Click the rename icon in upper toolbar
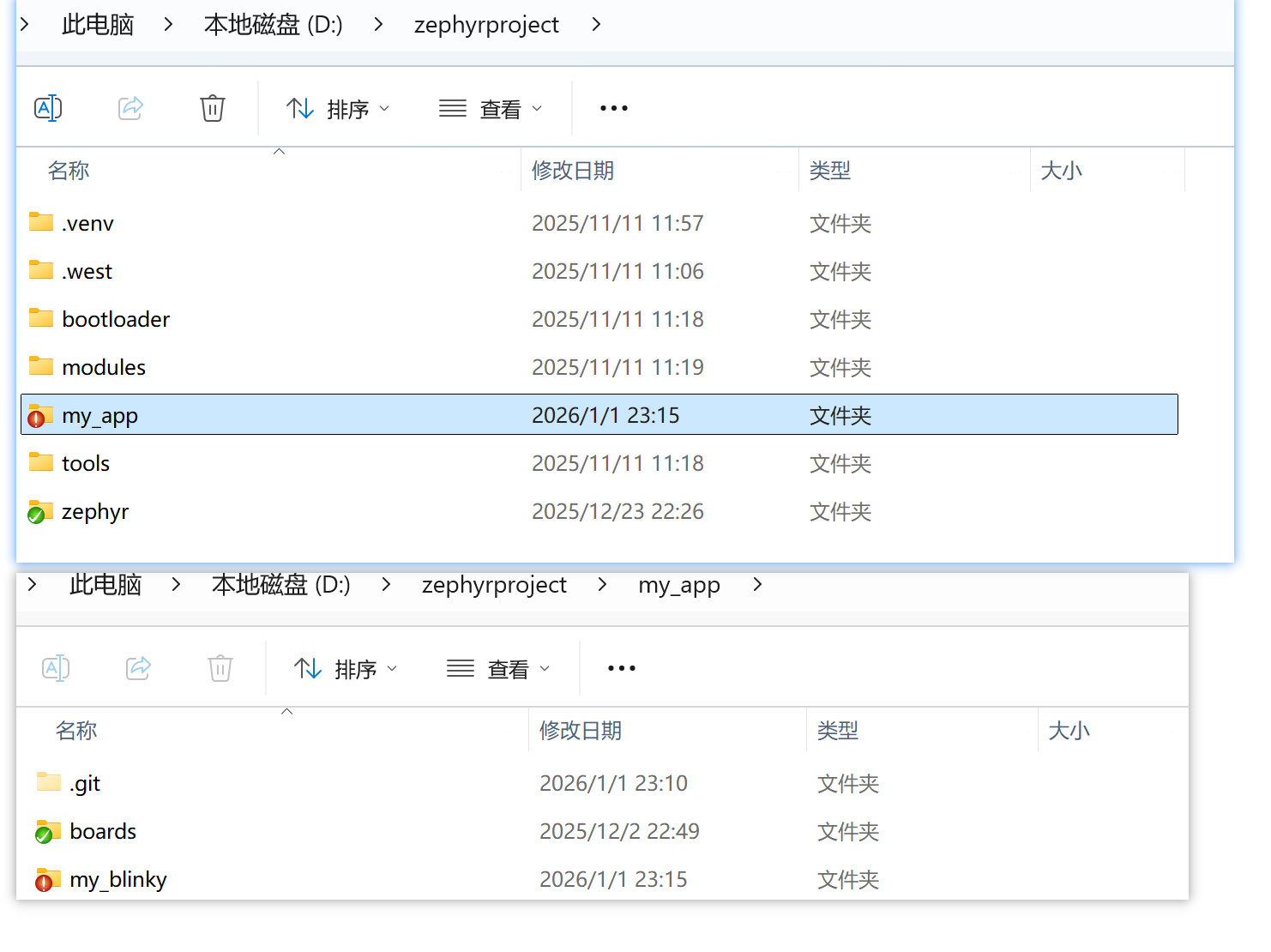The image size is (1271, 952). tap(48, 108)
